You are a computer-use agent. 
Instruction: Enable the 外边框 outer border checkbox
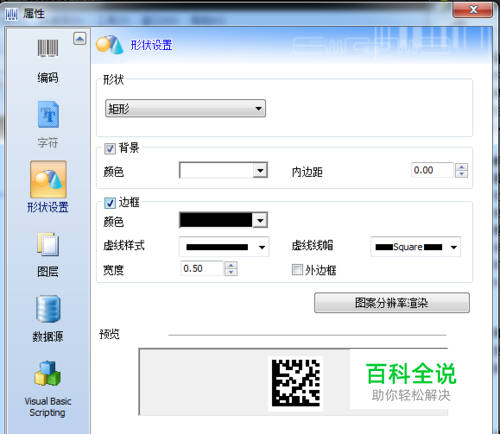click(297, 269)
